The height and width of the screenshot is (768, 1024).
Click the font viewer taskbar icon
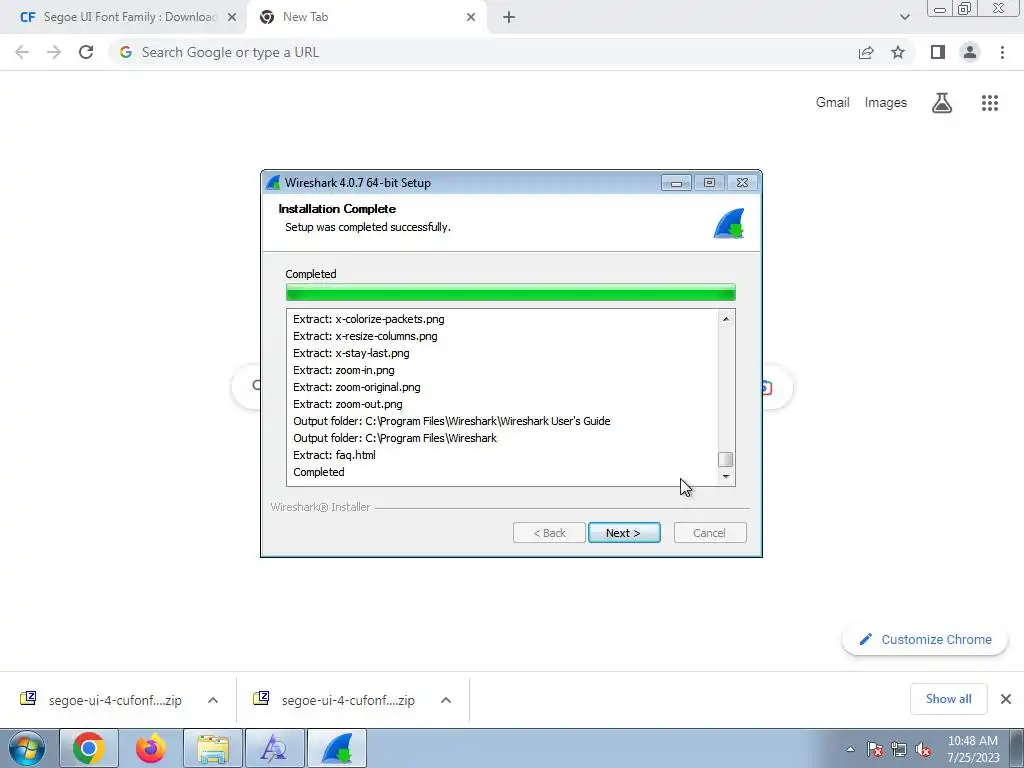[x=274, y=748]
